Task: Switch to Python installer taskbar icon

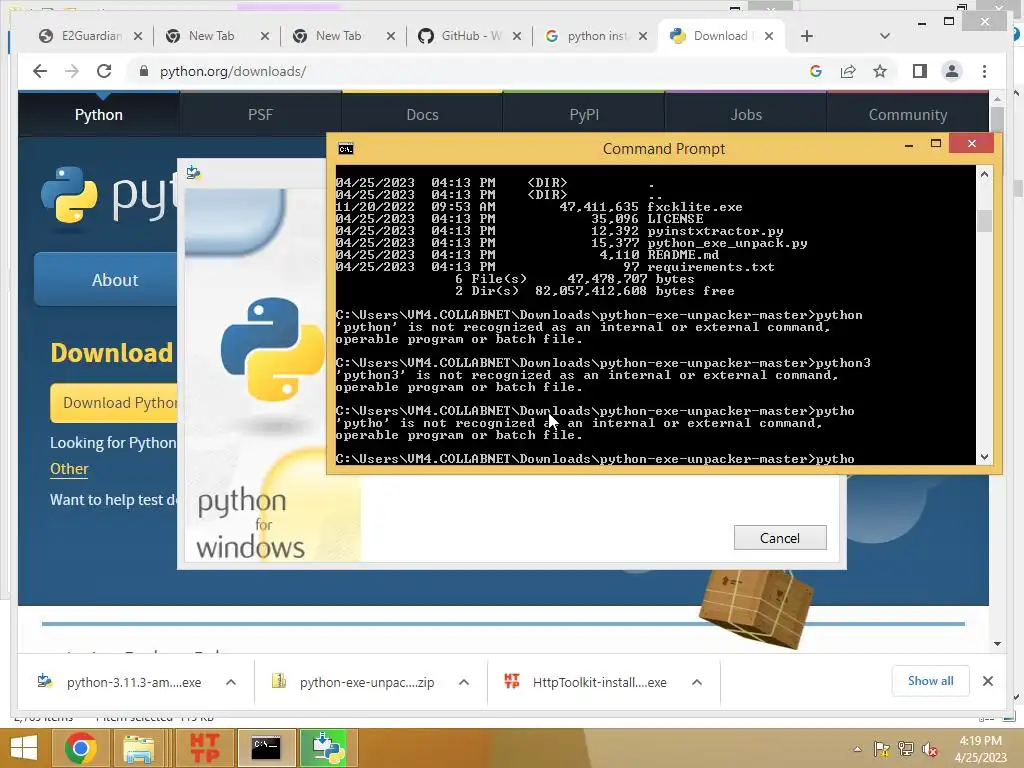Action: [328, 748]
